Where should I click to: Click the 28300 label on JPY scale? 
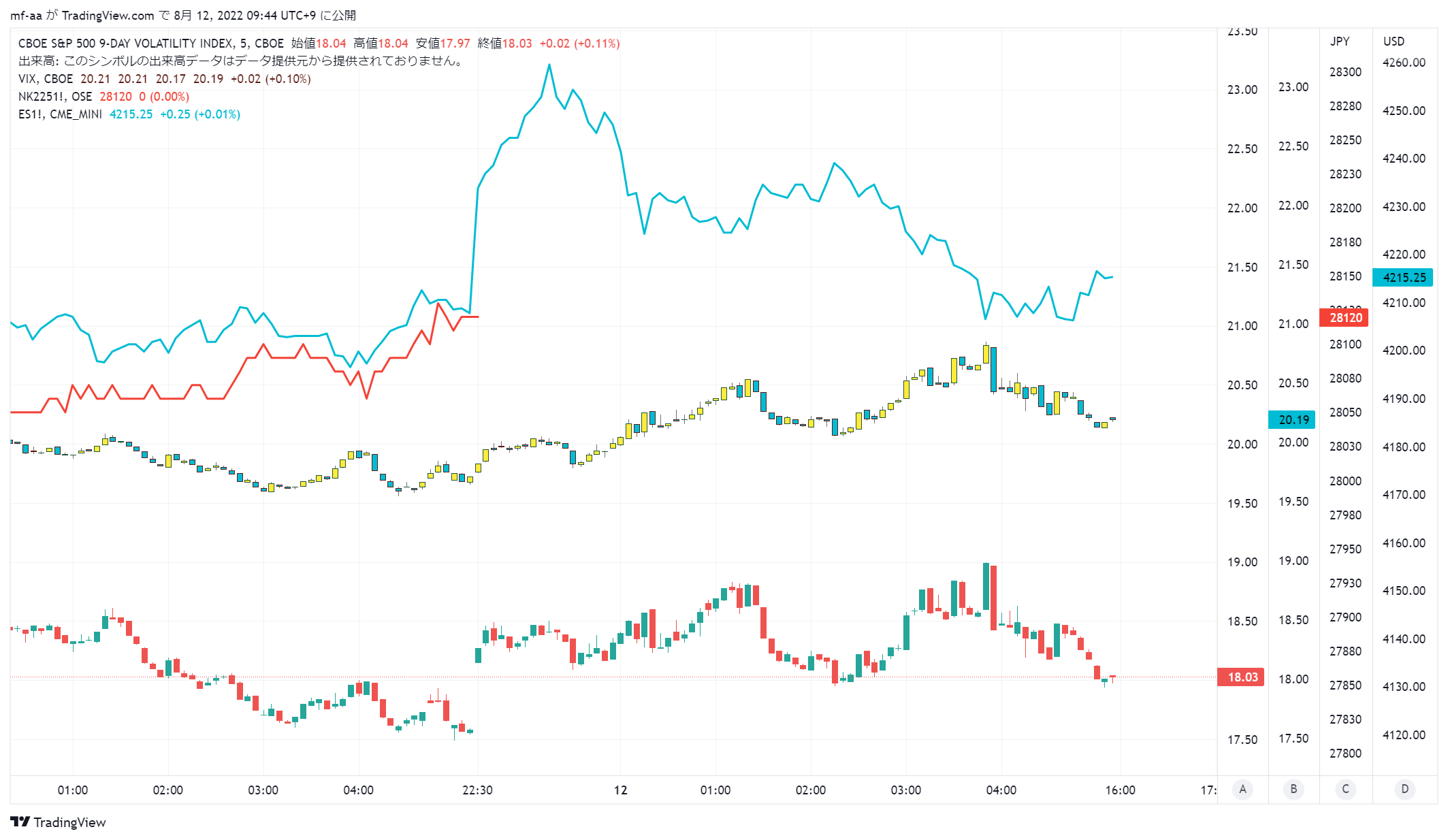tap(1345, 72)
